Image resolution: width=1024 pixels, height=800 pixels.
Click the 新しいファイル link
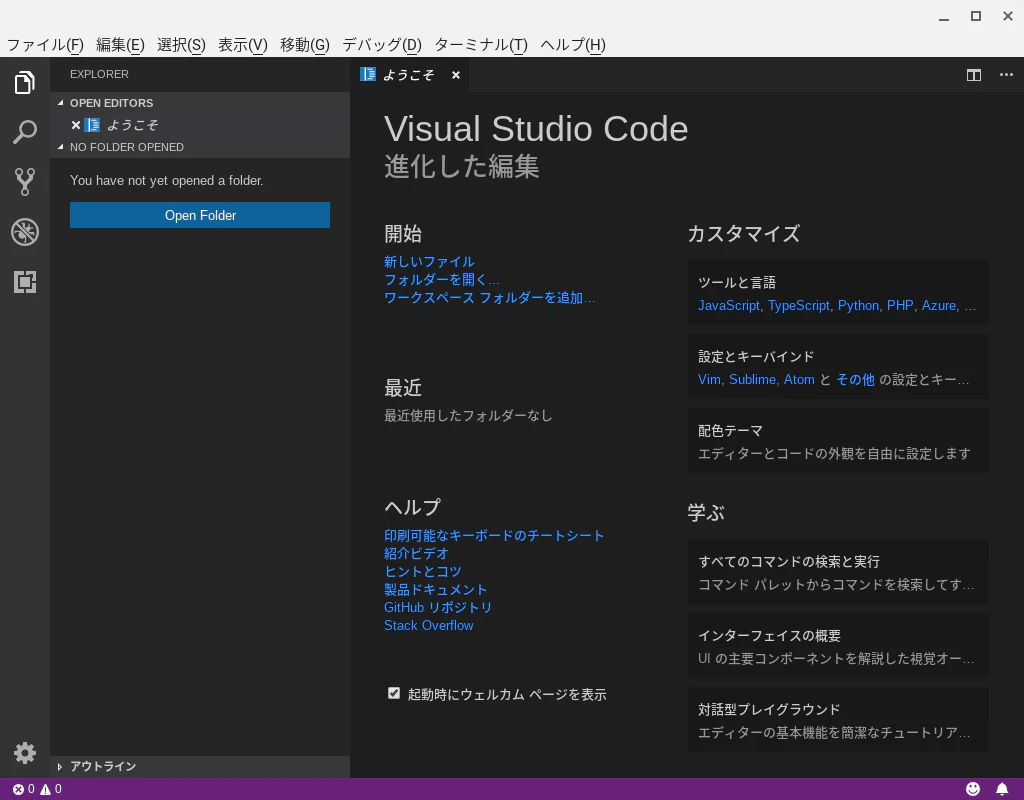(x=429, y=261)
